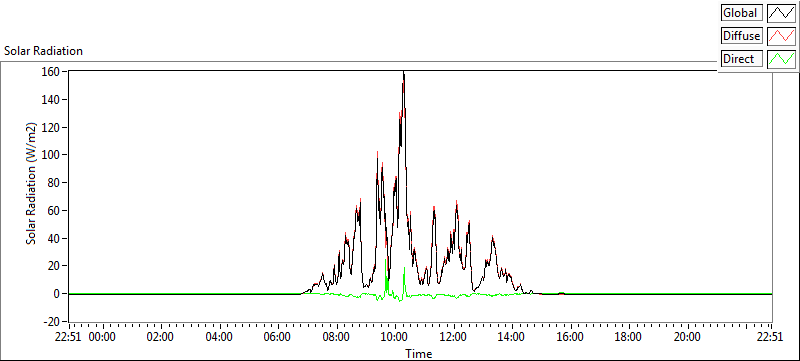800x361 pixels.
Task: Click the 20:00 time tick label
Action: tap(687, 337)
